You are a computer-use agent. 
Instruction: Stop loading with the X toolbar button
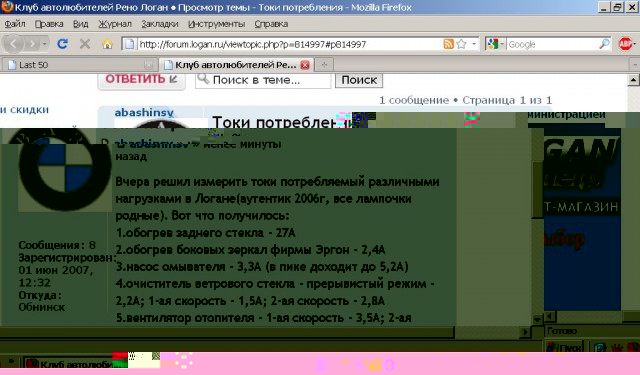[x=85, y=44]
